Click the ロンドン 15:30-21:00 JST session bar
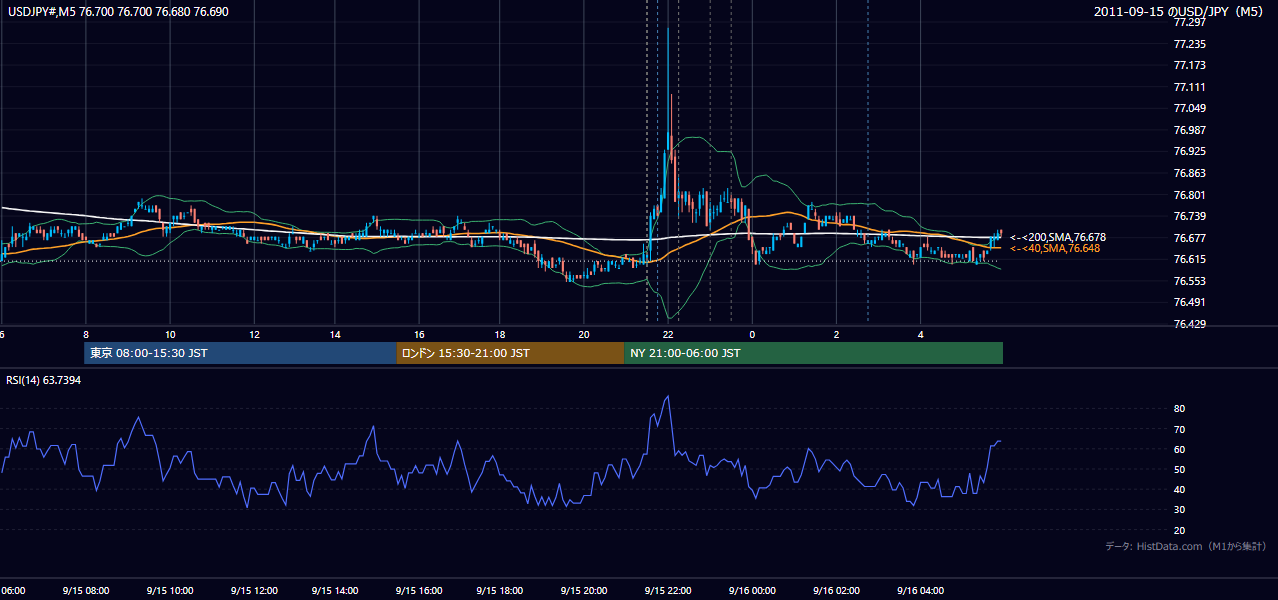This screenshot has width=1278, height=600. [x=510, y=353]
